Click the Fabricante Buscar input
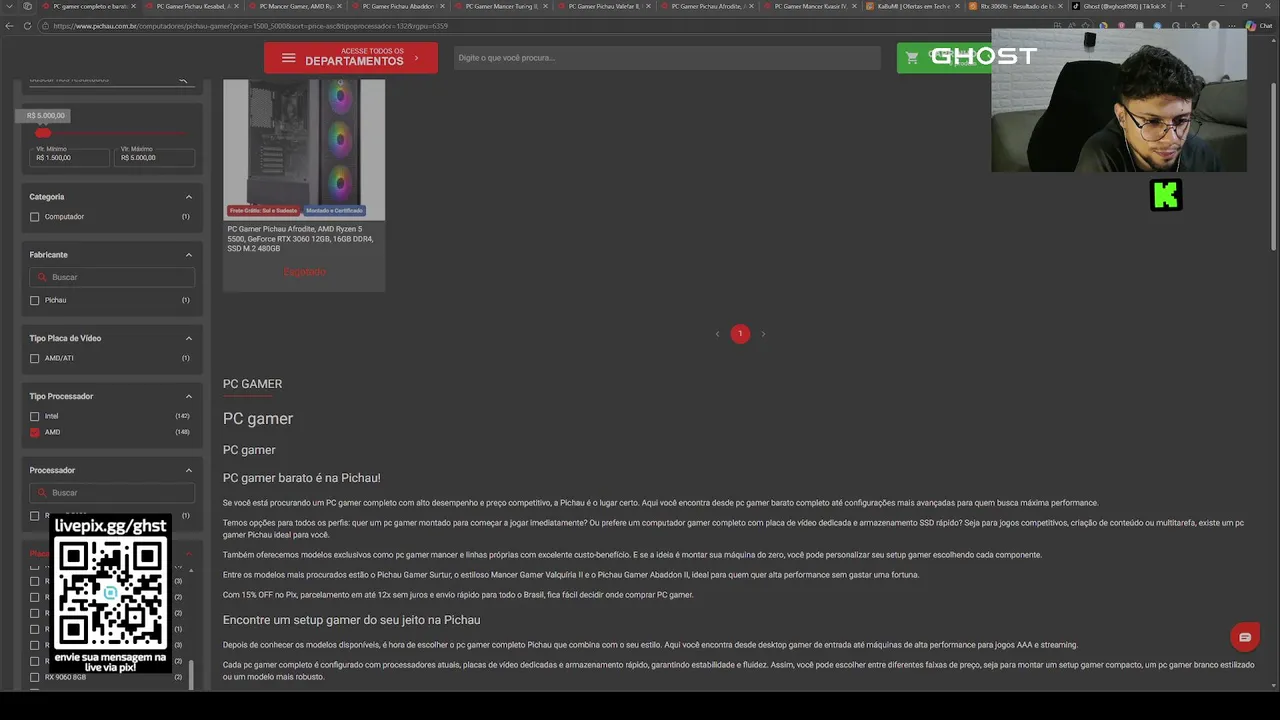1280x720 pixels. 112,277
